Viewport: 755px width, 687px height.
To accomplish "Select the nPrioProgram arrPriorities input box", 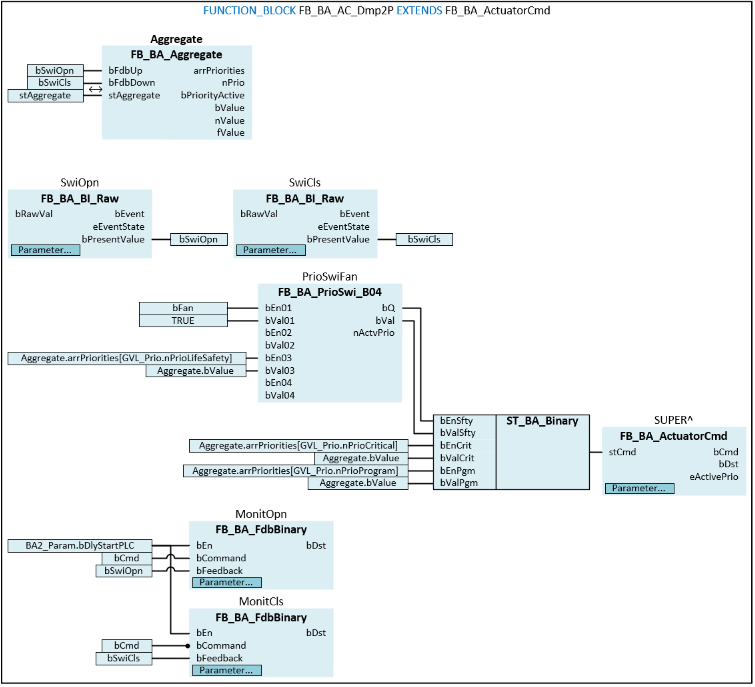I will coord(296,470).
